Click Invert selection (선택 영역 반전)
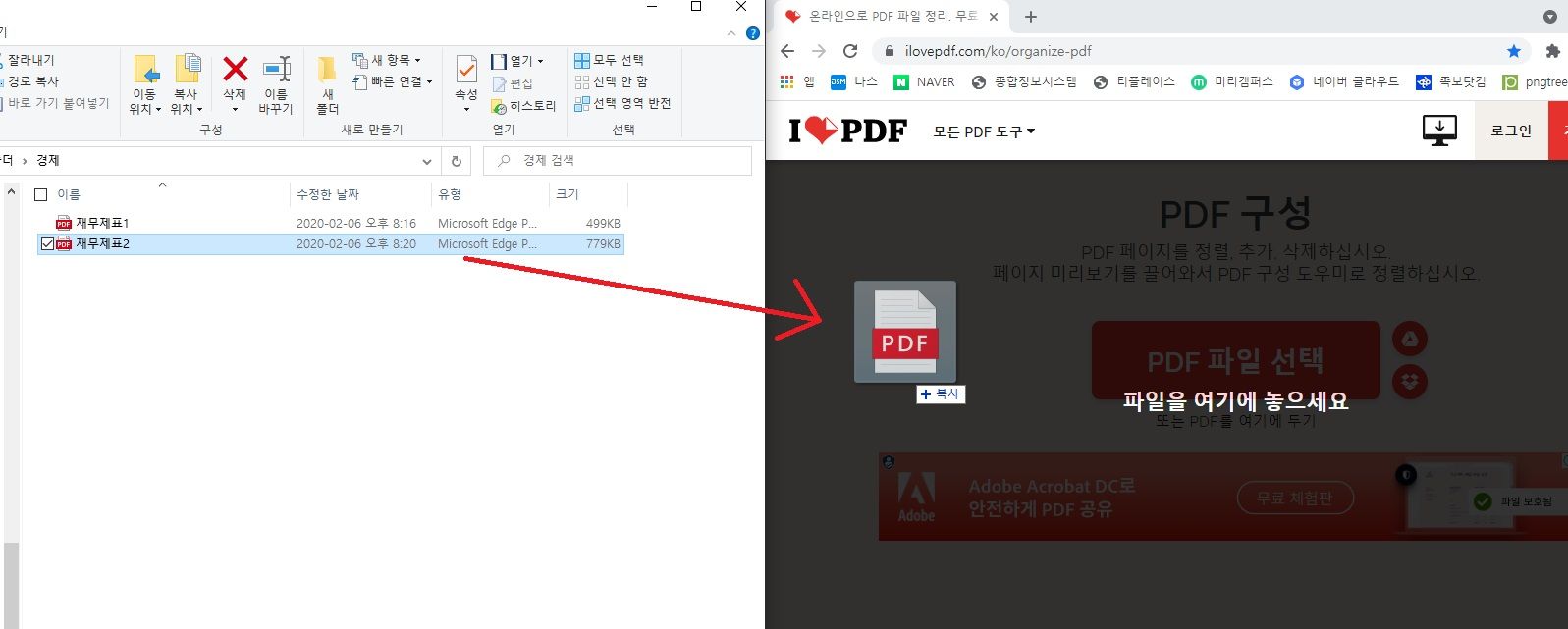Screen dimensions: 1568x629 pyautogui.click(x=623, y=103)
